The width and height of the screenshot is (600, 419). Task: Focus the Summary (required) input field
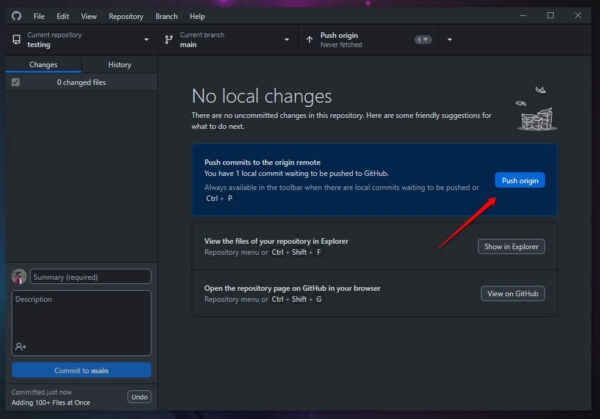click(91, 277)
